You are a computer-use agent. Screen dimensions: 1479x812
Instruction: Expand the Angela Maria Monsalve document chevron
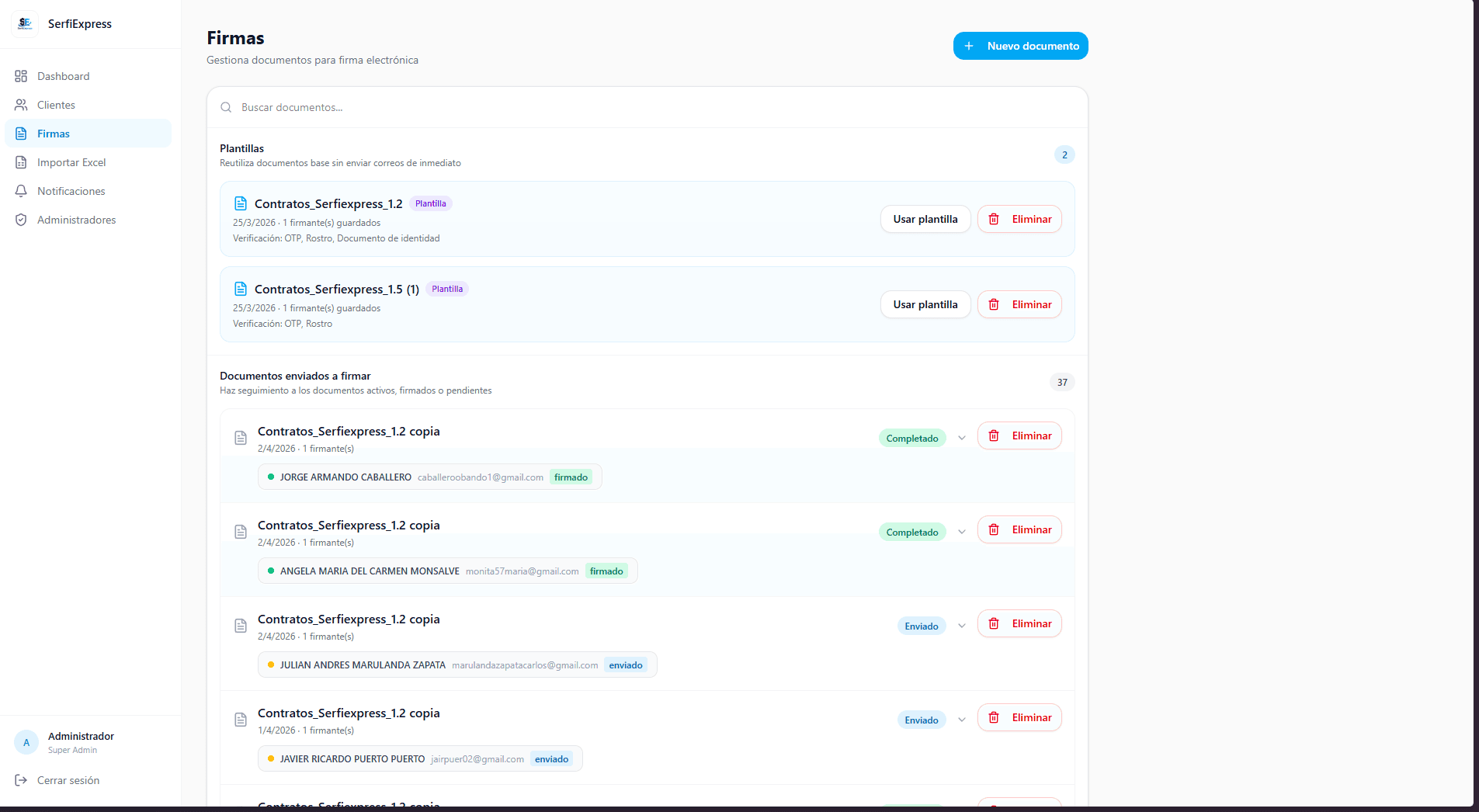pos(962,532)
